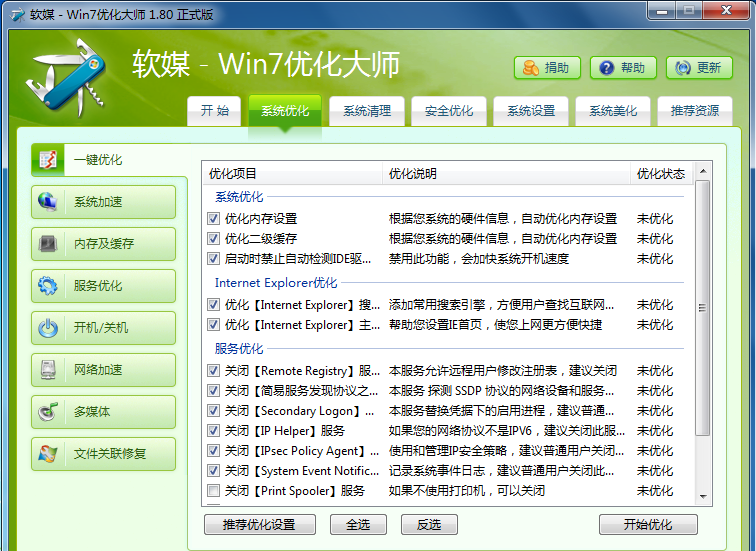Click the 优化状态 column header
This screenshot has height=551, width=756.
662,174
